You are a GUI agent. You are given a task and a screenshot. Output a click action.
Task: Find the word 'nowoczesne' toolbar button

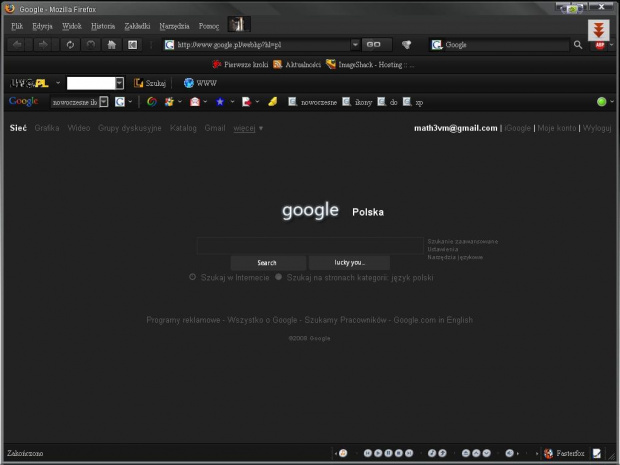click(312, 102)
